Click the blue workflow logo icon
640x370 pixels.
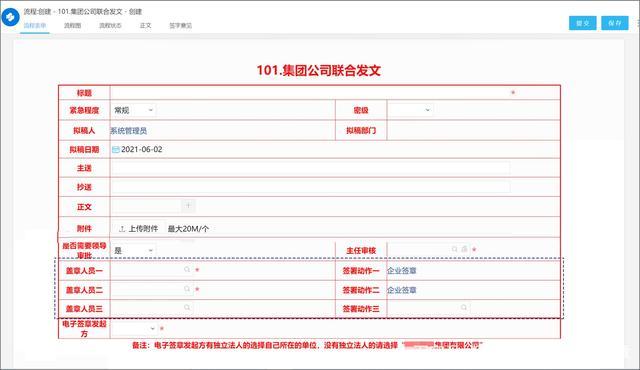coord(10,17)
